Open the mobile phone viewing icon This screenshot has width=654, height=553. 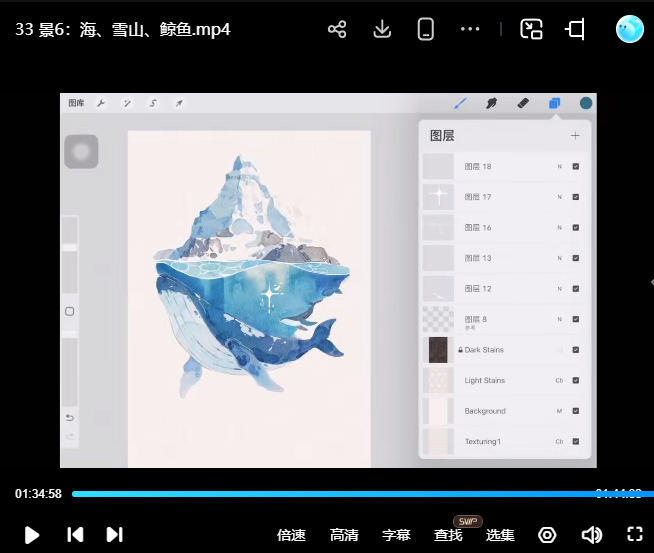pyautogui.click(x=426, y=29)
